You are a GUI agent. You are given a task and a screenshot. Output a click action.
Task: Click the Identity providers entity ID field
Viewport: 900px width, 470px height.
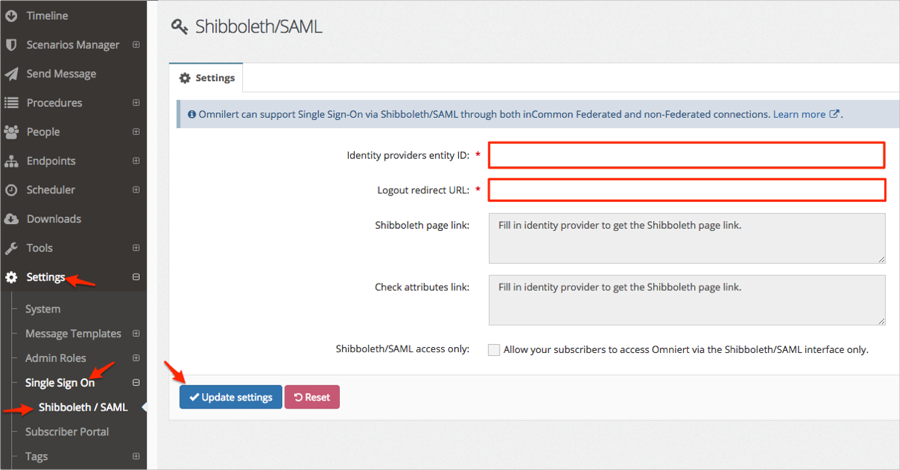pos(686,155)
